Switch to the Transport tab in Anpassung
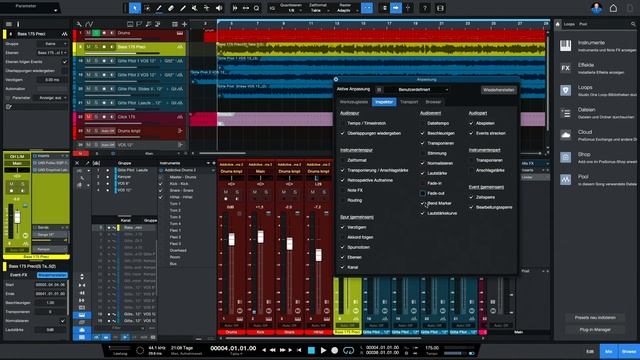This screenshot has width=640, height=360. [x=409, y=102]
